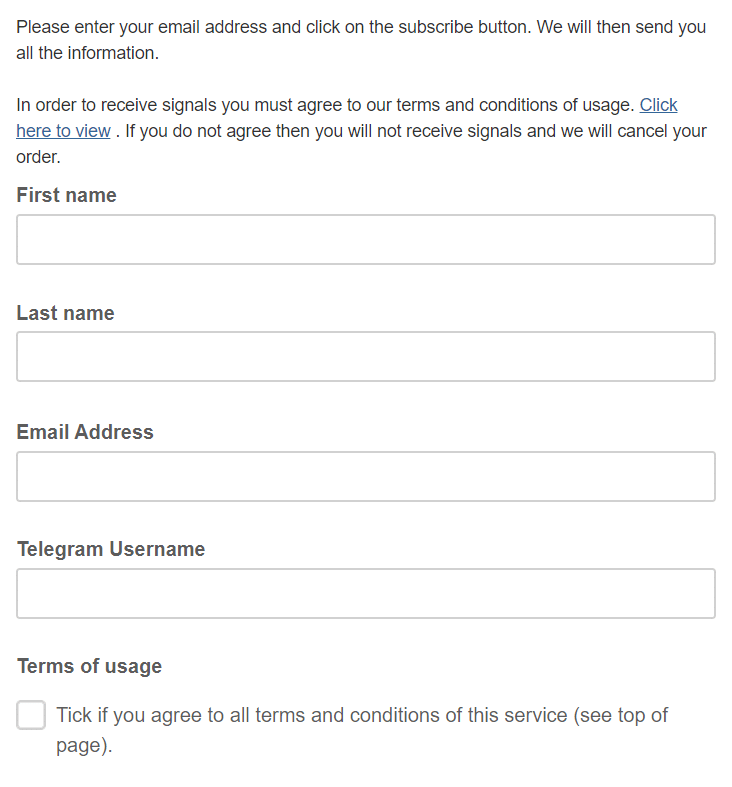The height and width of the screenshot is (787, 732).
Task: Select the Last name input box
Action: [x=365, y=356]
